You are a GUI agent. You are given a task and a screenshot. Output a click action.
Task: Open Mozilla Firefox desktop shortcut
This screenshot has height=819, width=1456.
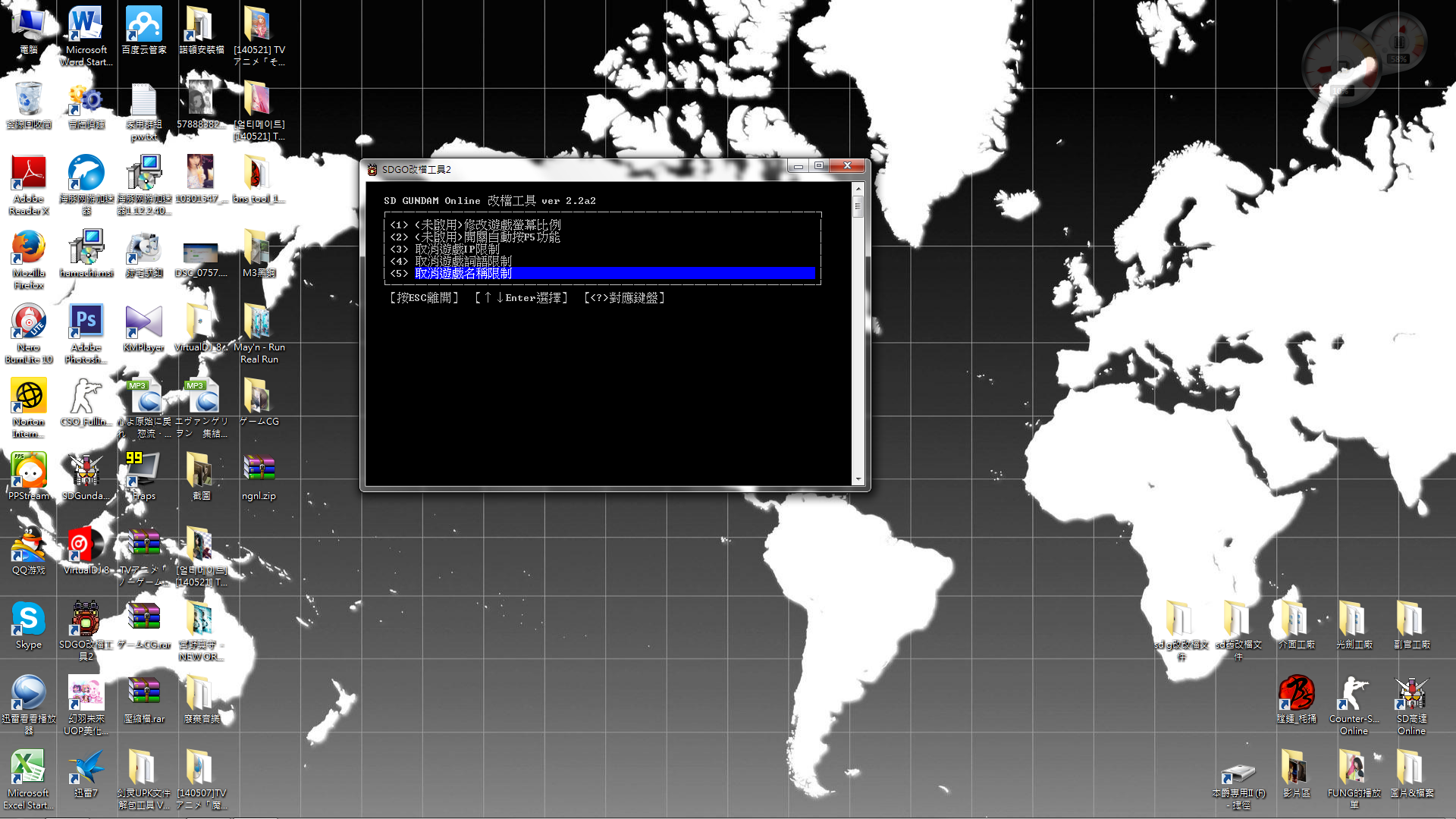[29, 249]
